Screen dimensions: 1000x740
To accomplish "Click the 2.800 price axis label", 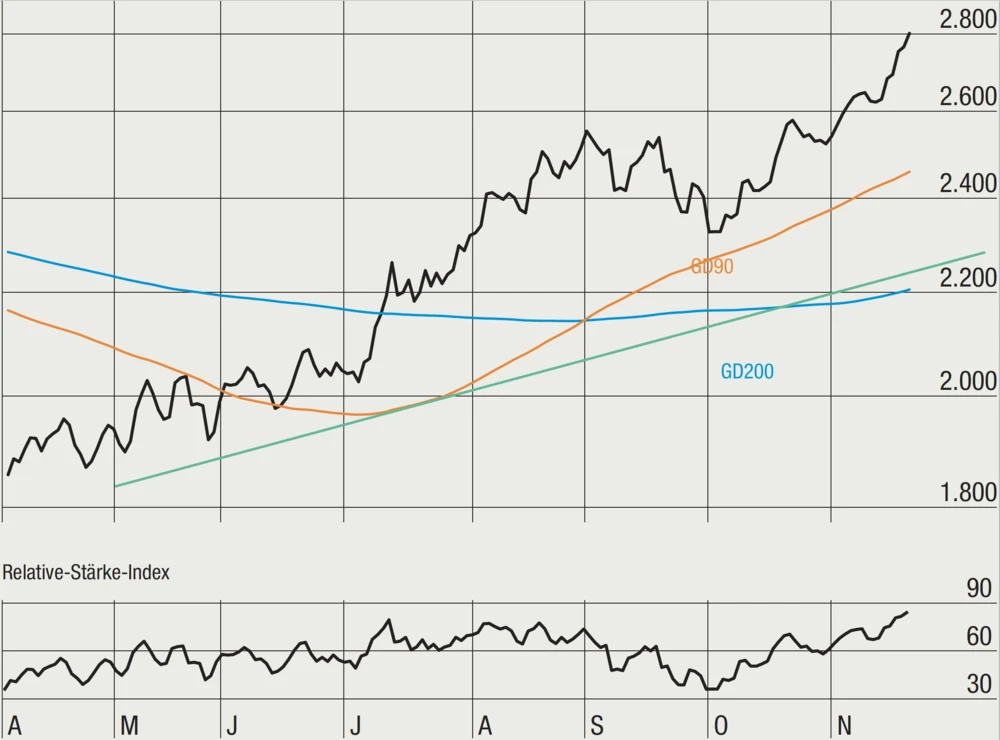I will click(968, 19).
